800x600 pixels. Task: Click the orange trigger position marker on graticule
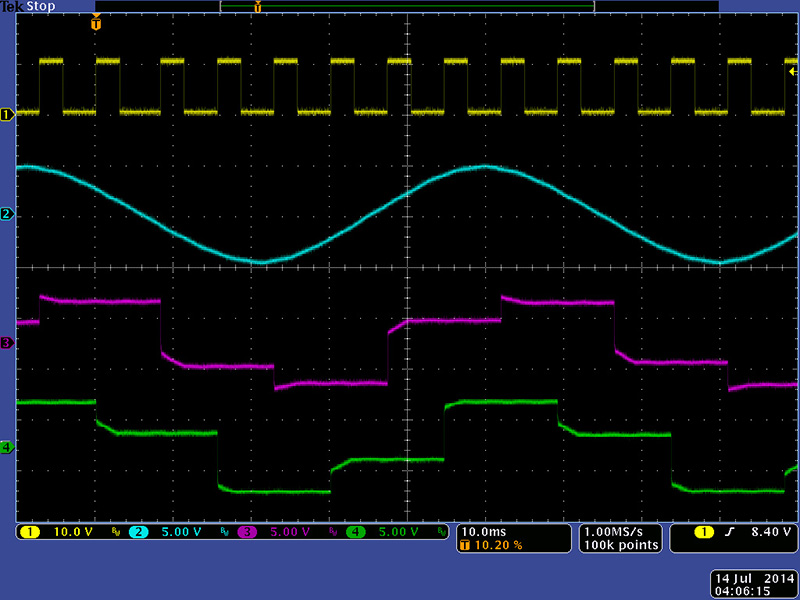click(96, 23)
